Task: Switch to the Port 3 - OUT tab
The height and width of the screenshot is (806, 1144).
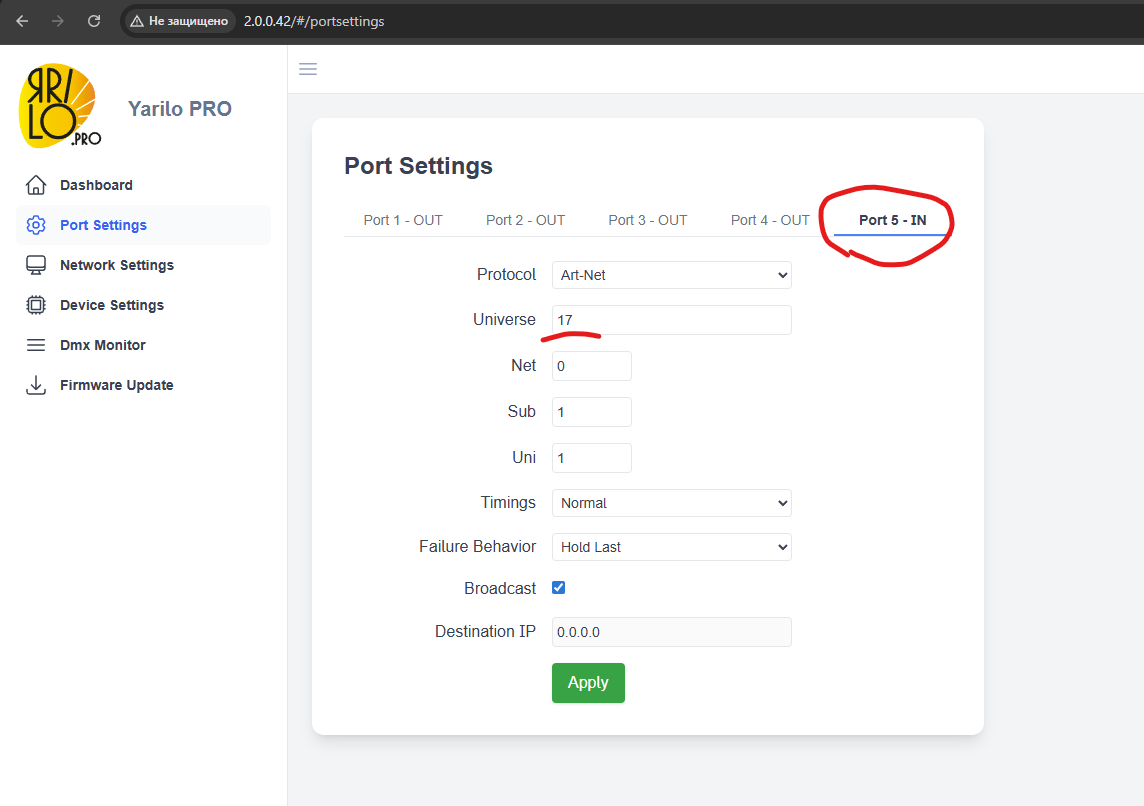Action: click(x=648, y=220)
